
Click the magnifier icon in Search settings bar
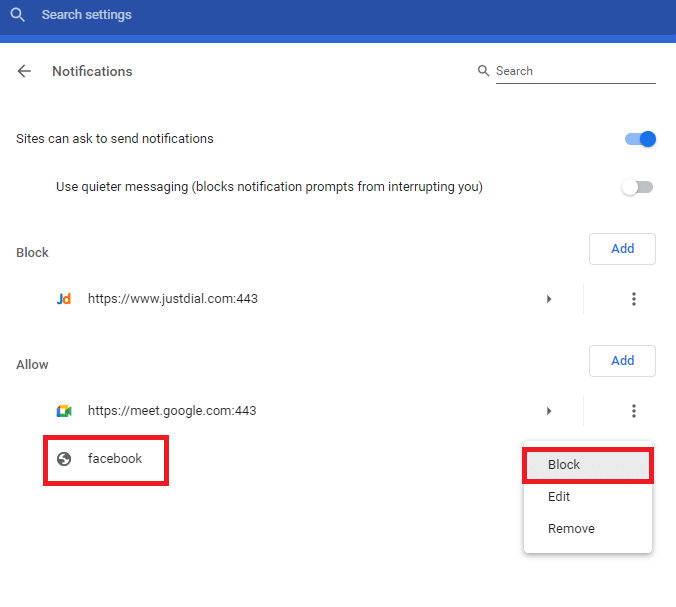pos(17,16)
